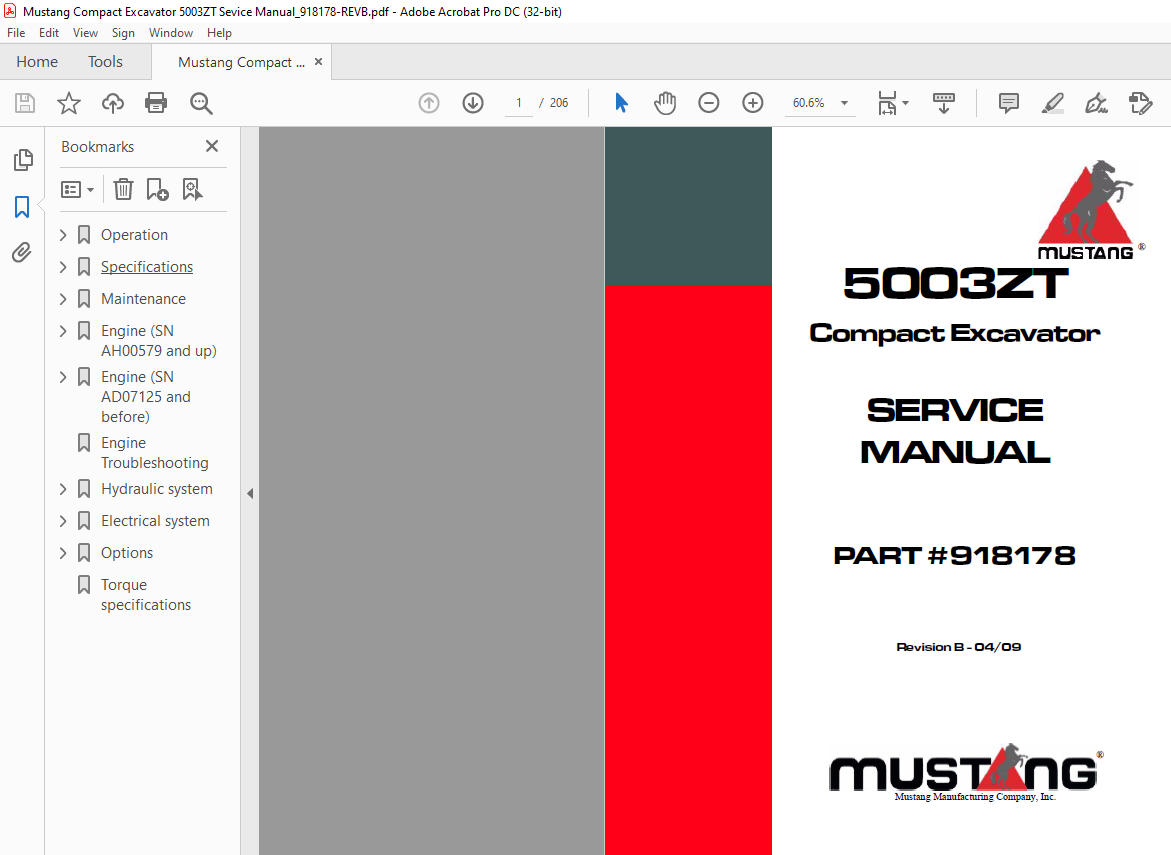Expand the Operation bookmark
Image resolution: width=1171 pixels, height=855 pixels.
coord(63,234)
